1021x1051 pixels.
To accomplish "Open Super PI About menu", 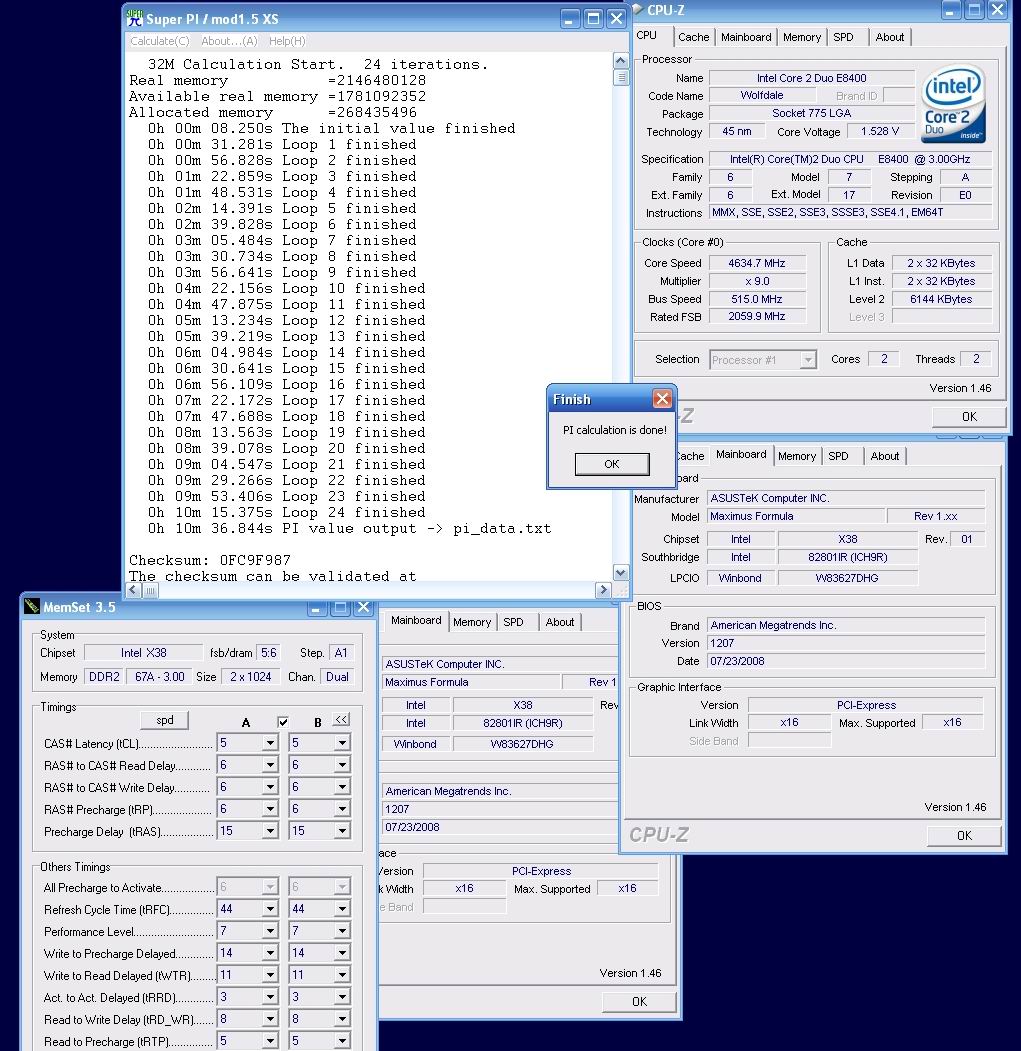I will (229, 41).
